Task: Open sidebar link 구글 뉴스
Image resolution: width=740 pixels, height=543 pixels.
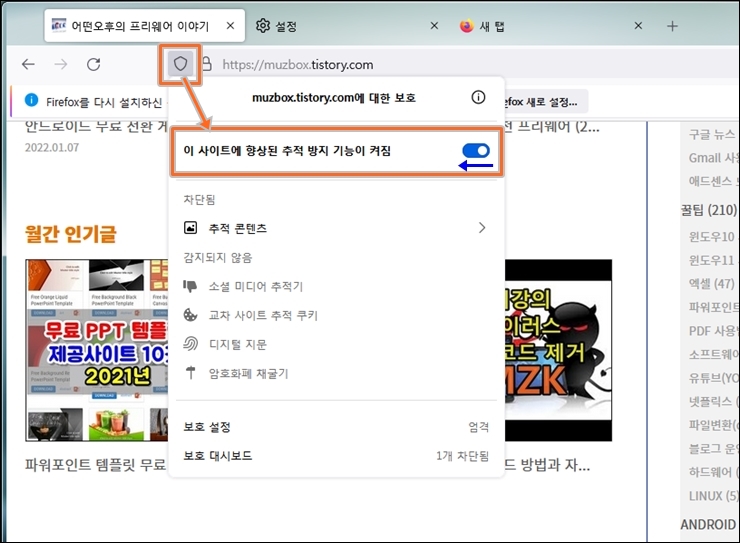Action: tap(712, 134)
